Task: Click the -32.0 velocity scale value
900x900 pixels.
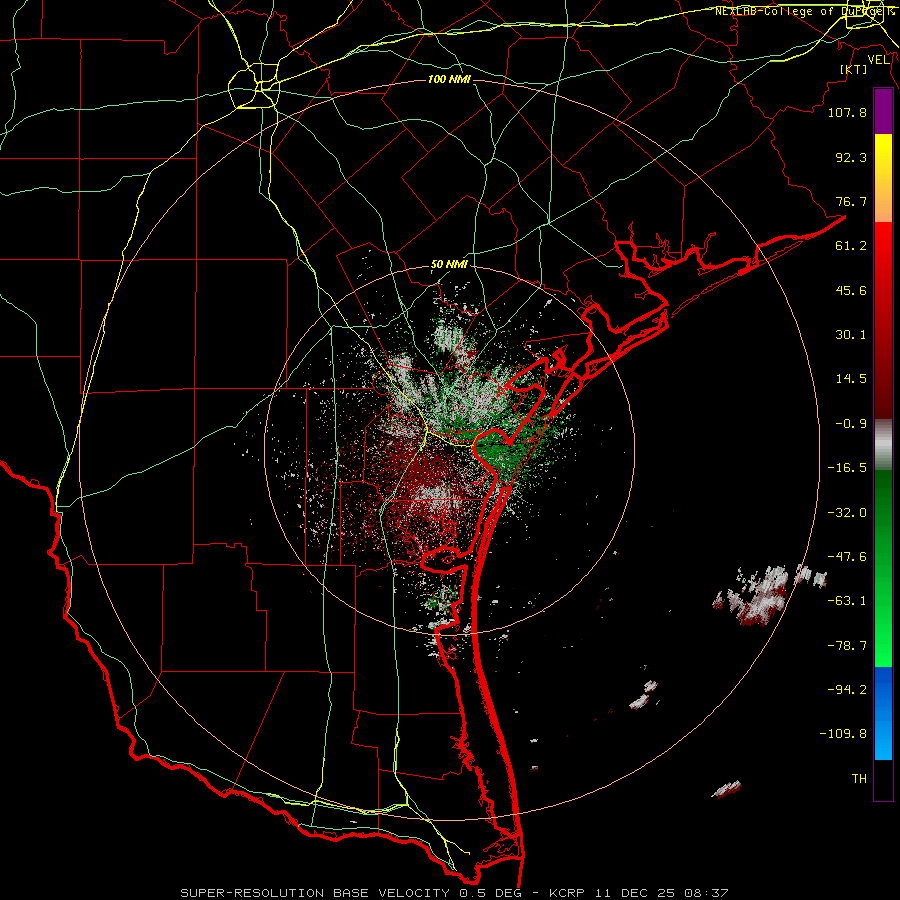Action: tap(847, 513)
